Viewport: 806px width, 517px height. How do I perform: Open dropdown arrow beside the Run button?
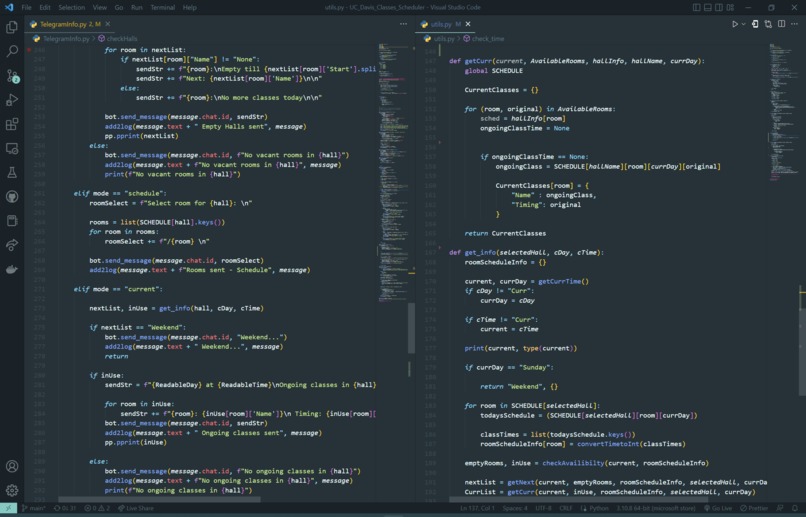click(743, 24)
